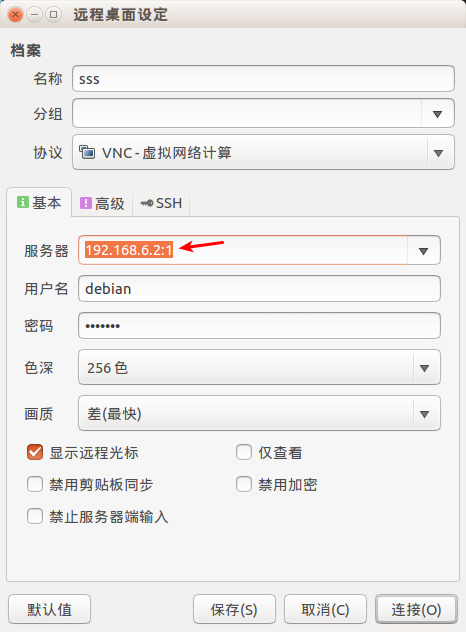Image resolution: width=466 pixels, height=632 pixels.
Task: Click the key icon on SSH tab
Action: click(x=147, y=203)
